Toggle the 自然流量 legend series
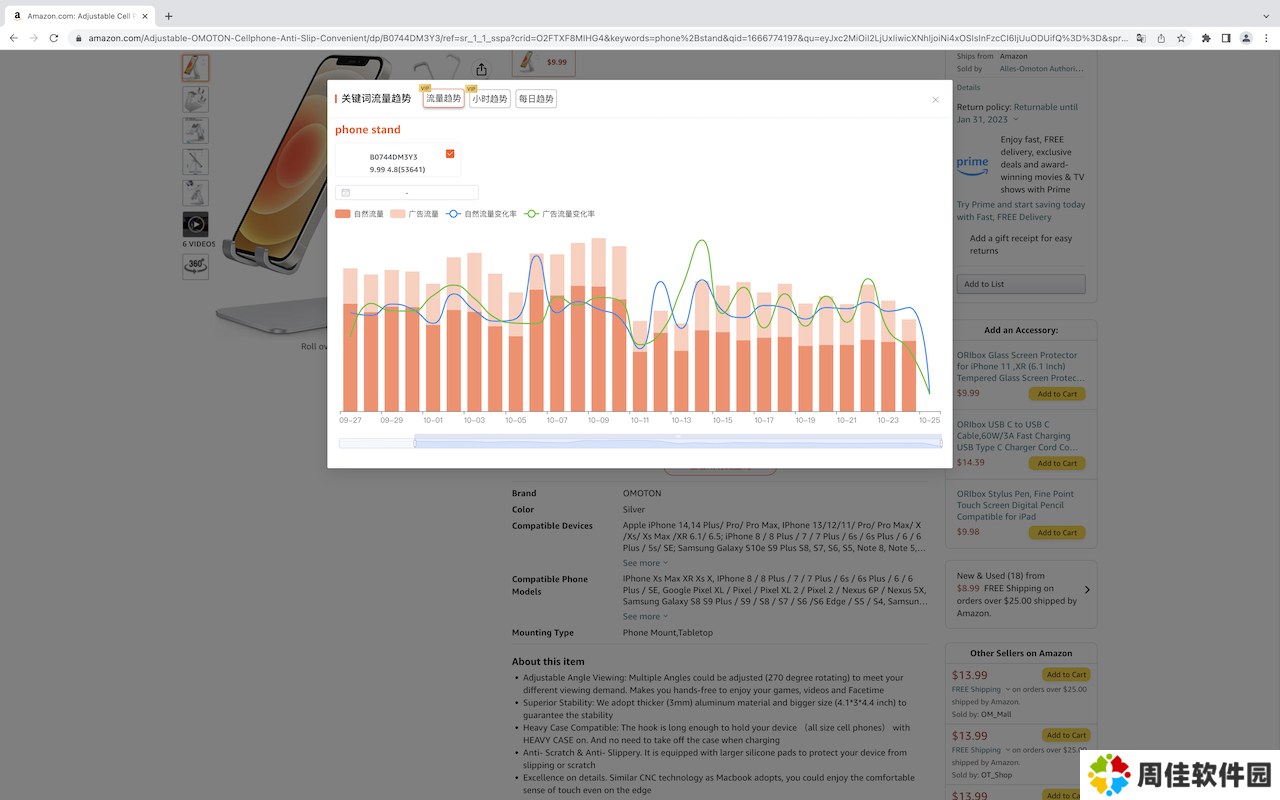The width and height of the screenshot is (1280, 800). (x=360, y=214)
